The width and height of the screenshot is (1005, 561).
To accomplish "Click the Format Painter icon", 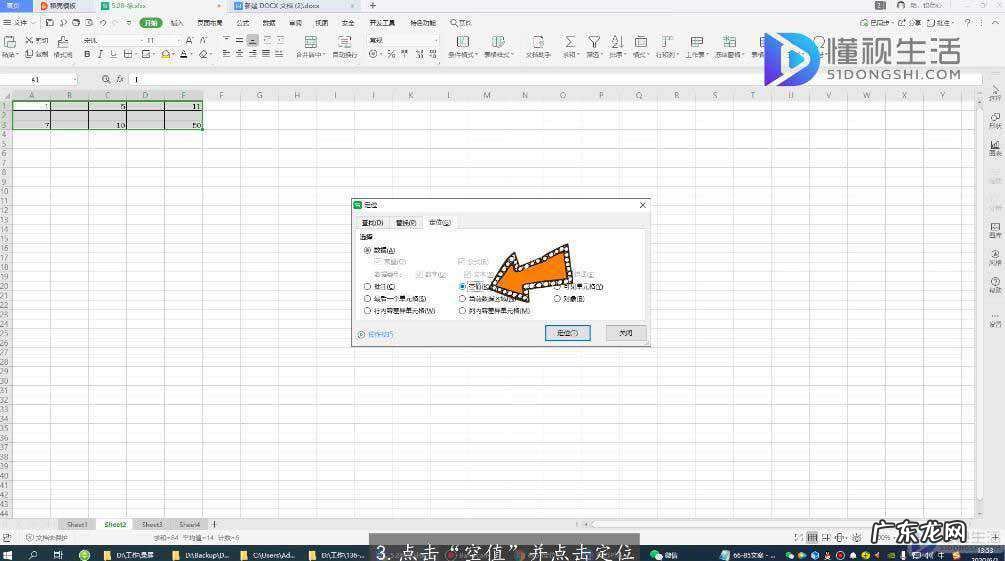I will pos(63,42).
